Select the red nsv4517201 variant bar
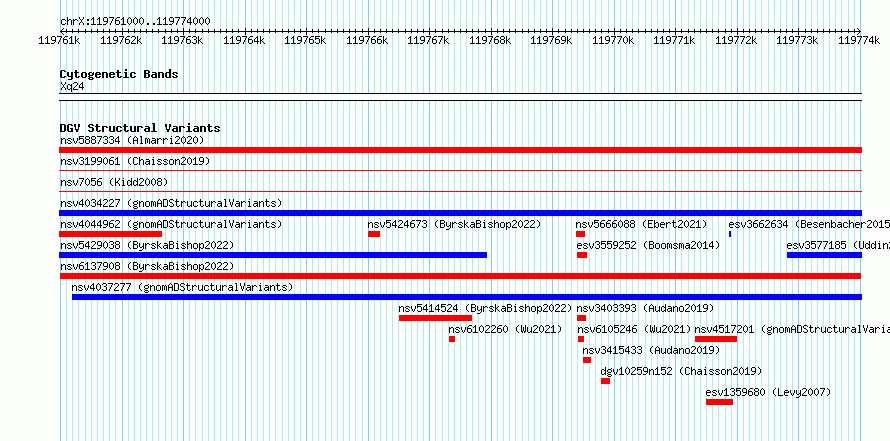 point(716,339)
